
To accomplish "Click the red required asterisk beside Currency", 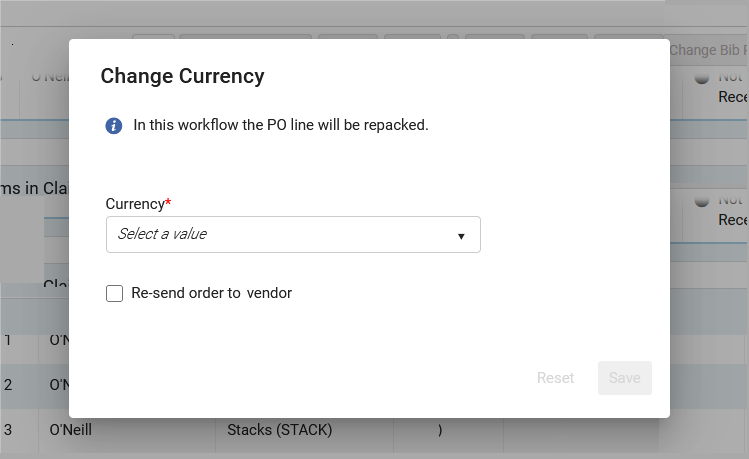I will tap(168, 203).
